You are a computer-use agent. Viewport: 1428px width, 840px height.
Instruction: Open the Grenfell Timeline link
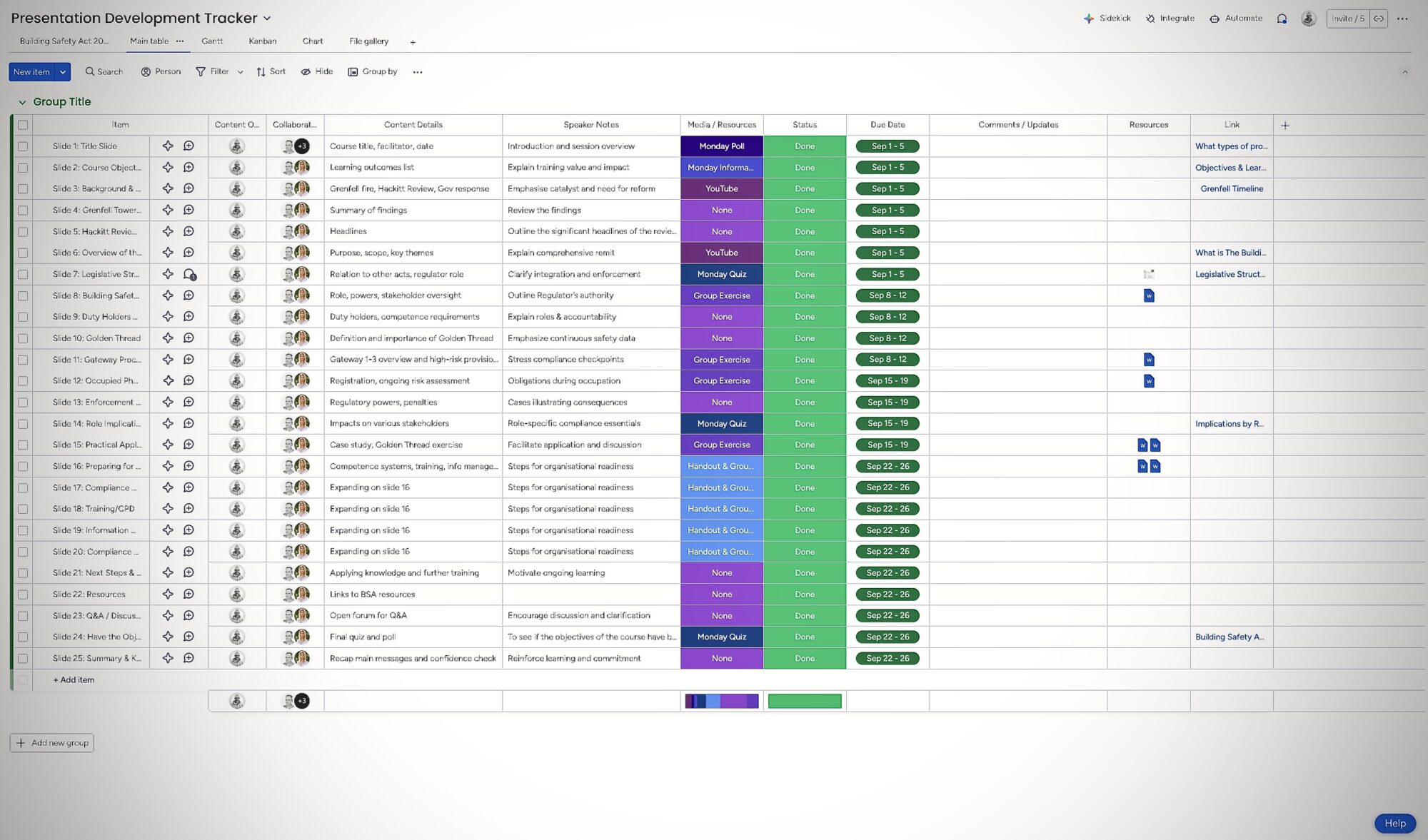pyautogui.click(x=1232, y=189)
